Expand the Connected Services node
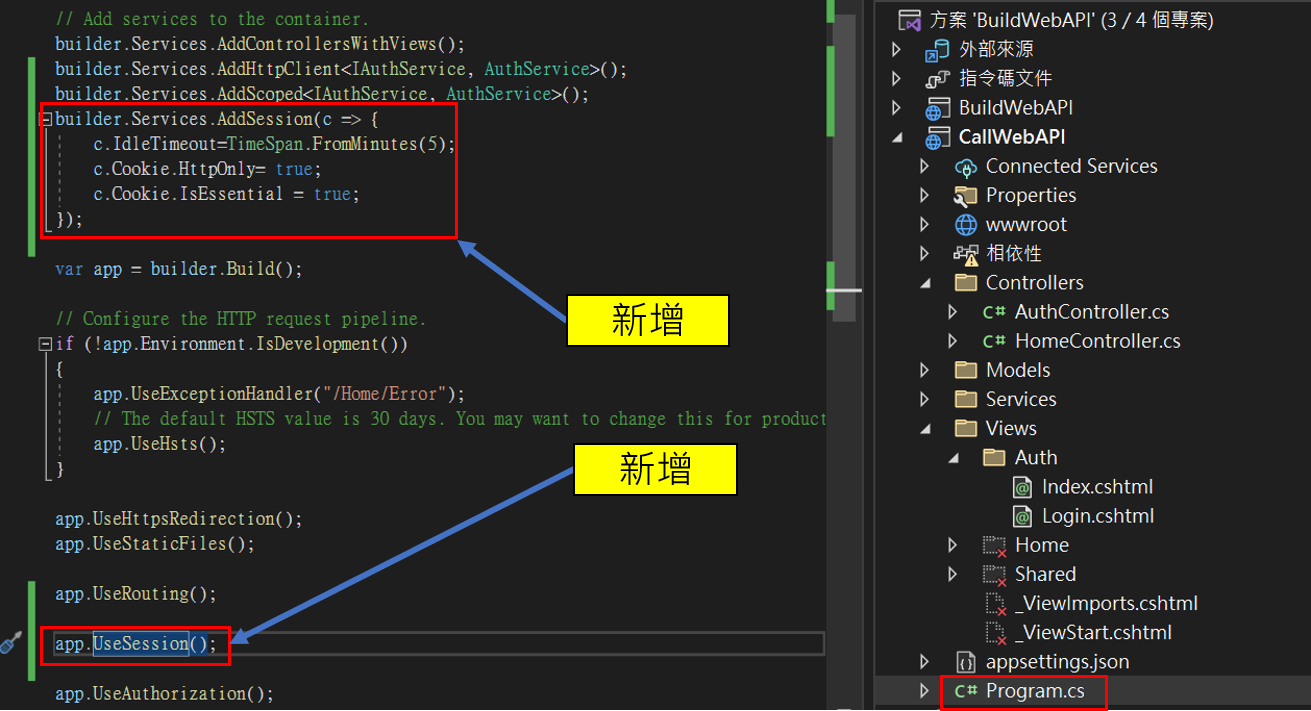1311x711 pixels. (x=925, y=166)
